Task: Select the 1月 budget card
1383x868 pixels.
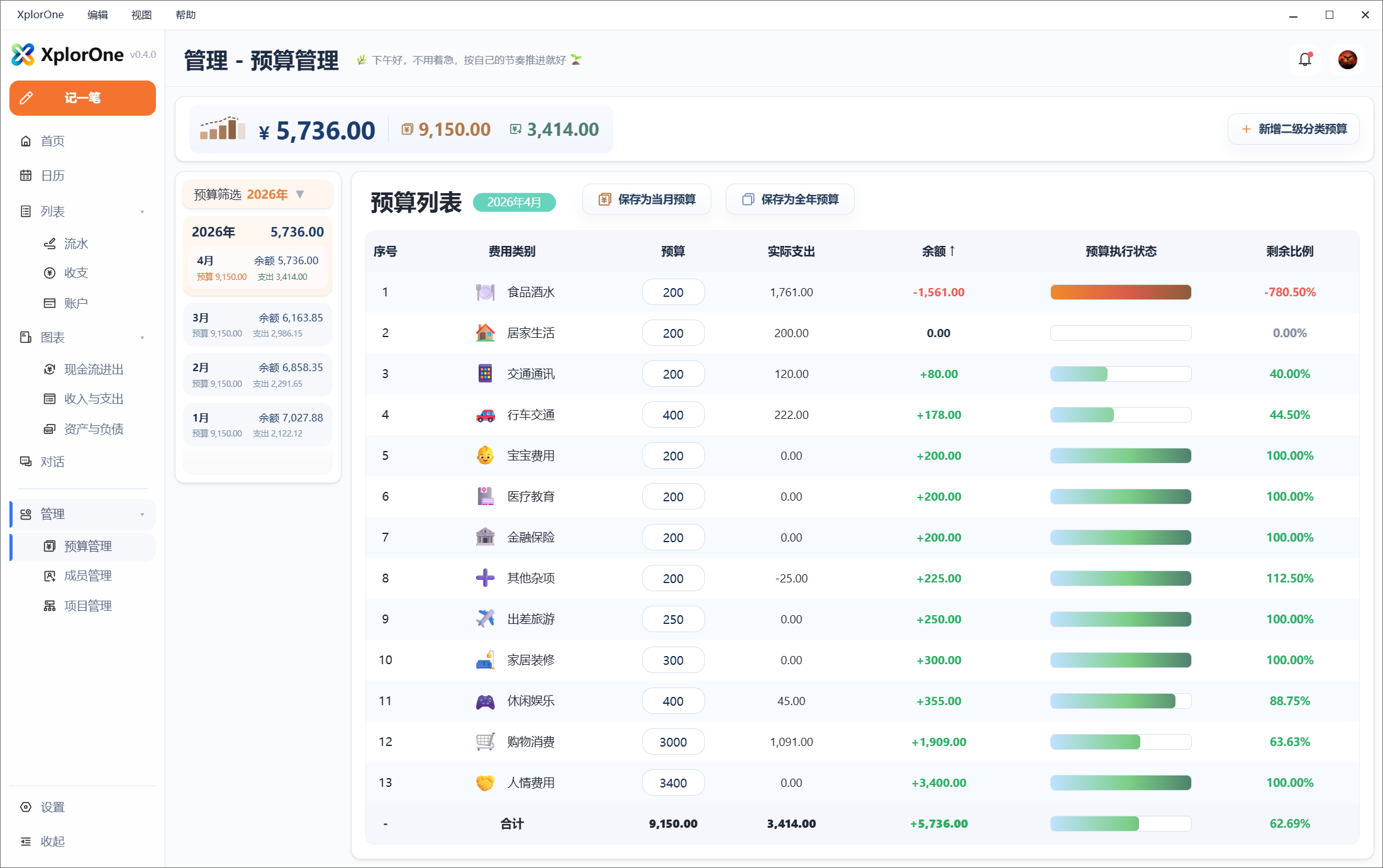Action: (258, 425)
